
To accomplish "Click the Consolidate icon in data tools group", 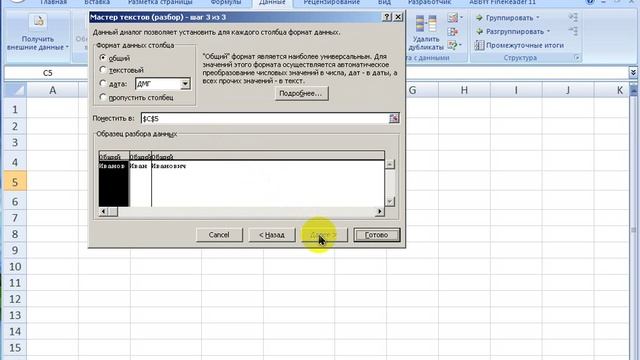I will pos(453,32).
